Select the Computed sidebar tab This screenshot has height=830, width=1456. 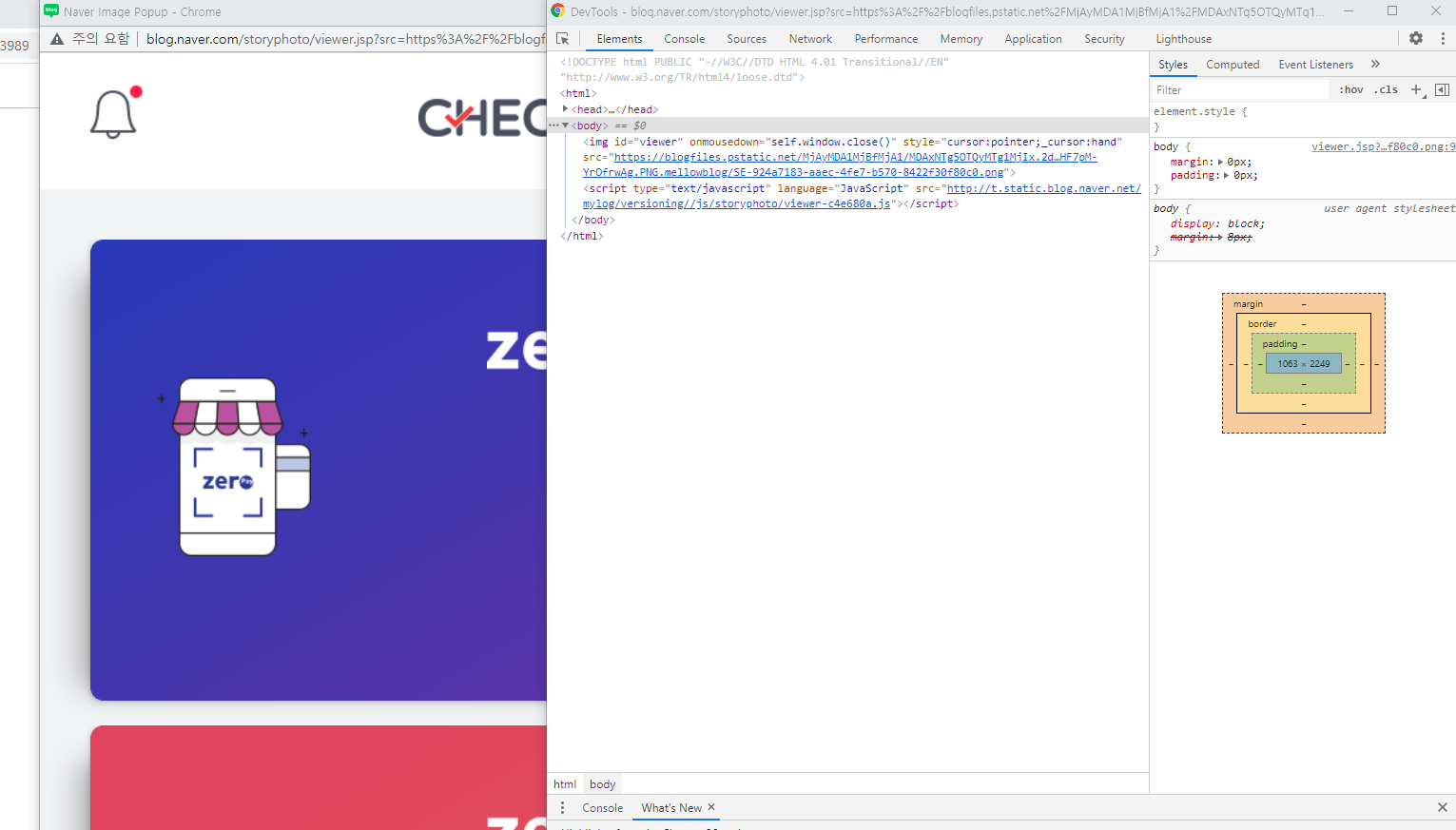(x=1233, y=65)
